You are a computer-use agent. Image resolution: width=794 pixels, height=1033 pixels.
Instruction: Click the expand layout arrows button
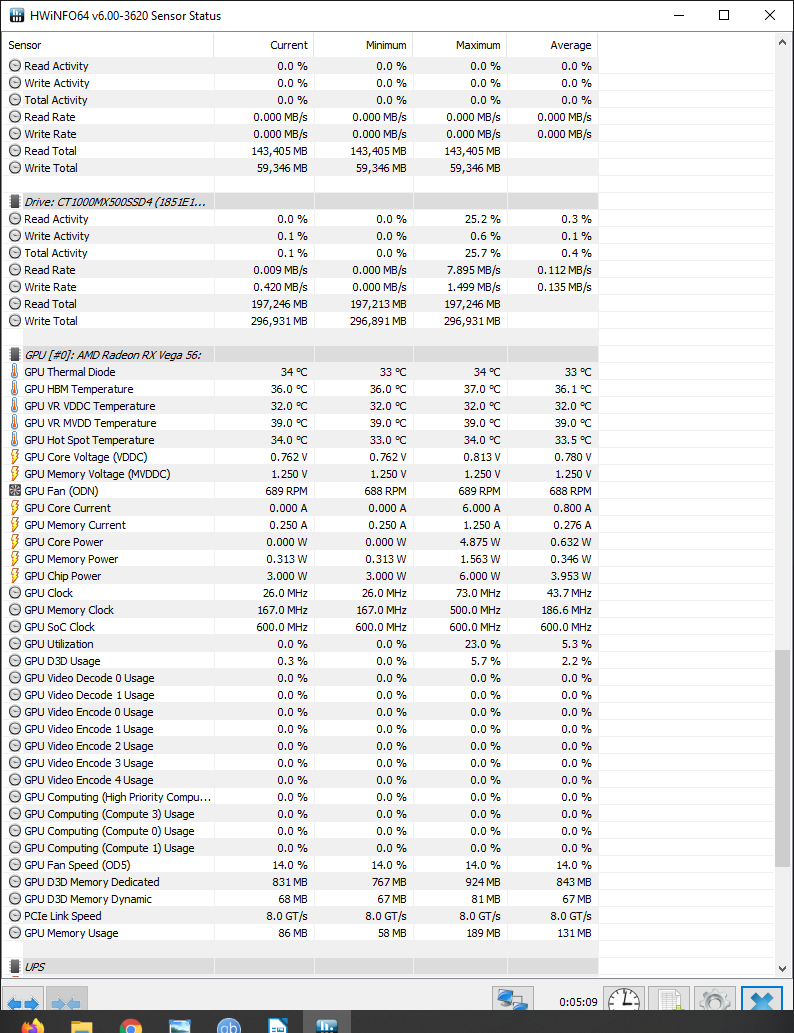click(23, 1003)
